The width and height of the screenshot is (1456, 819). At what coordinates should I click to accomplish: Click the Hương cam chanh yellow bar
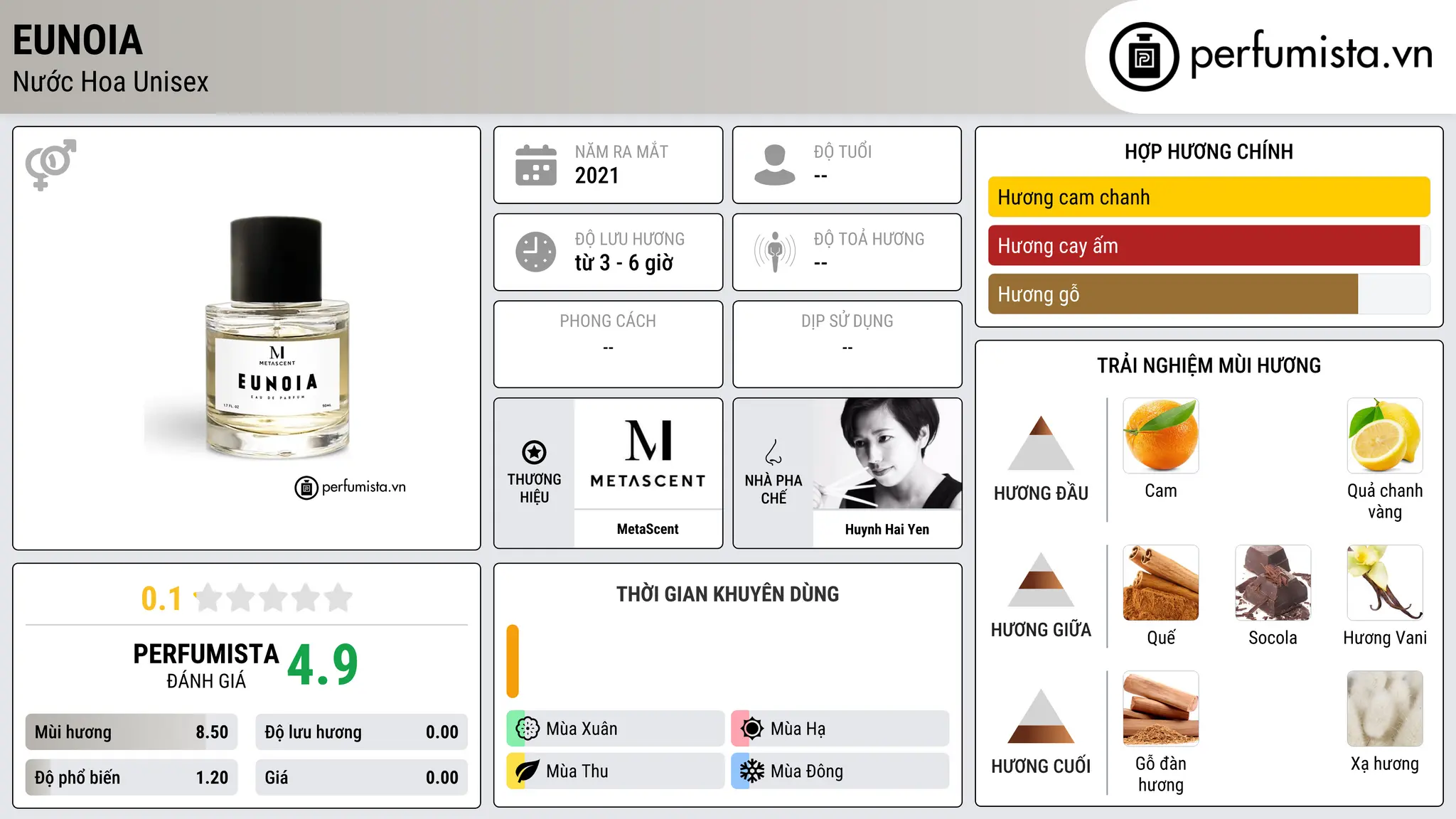(1209, 197)
